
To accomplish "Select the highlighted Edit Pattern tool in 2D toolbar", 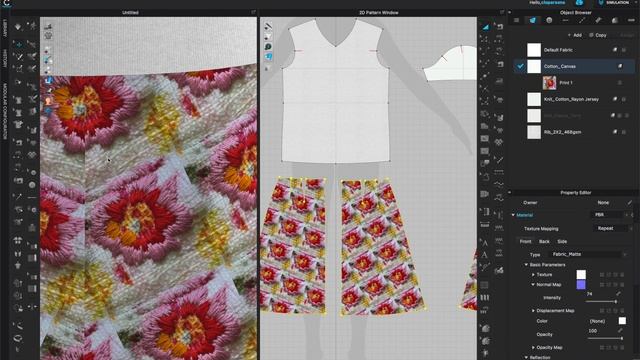I will pyautogui.click(x=485, y=27).
